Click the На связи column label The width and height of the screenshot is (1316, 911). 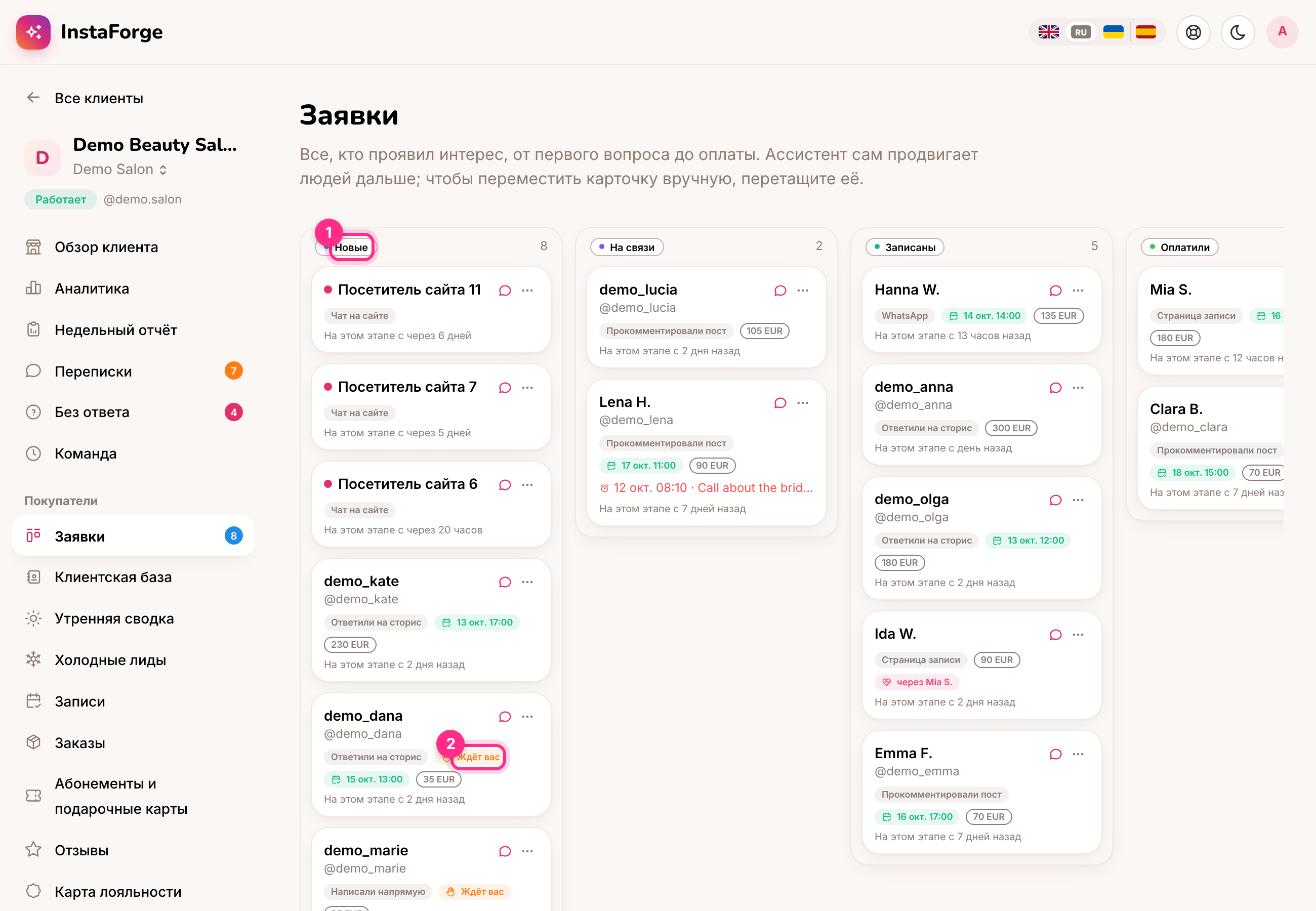[x=627, y=247]
